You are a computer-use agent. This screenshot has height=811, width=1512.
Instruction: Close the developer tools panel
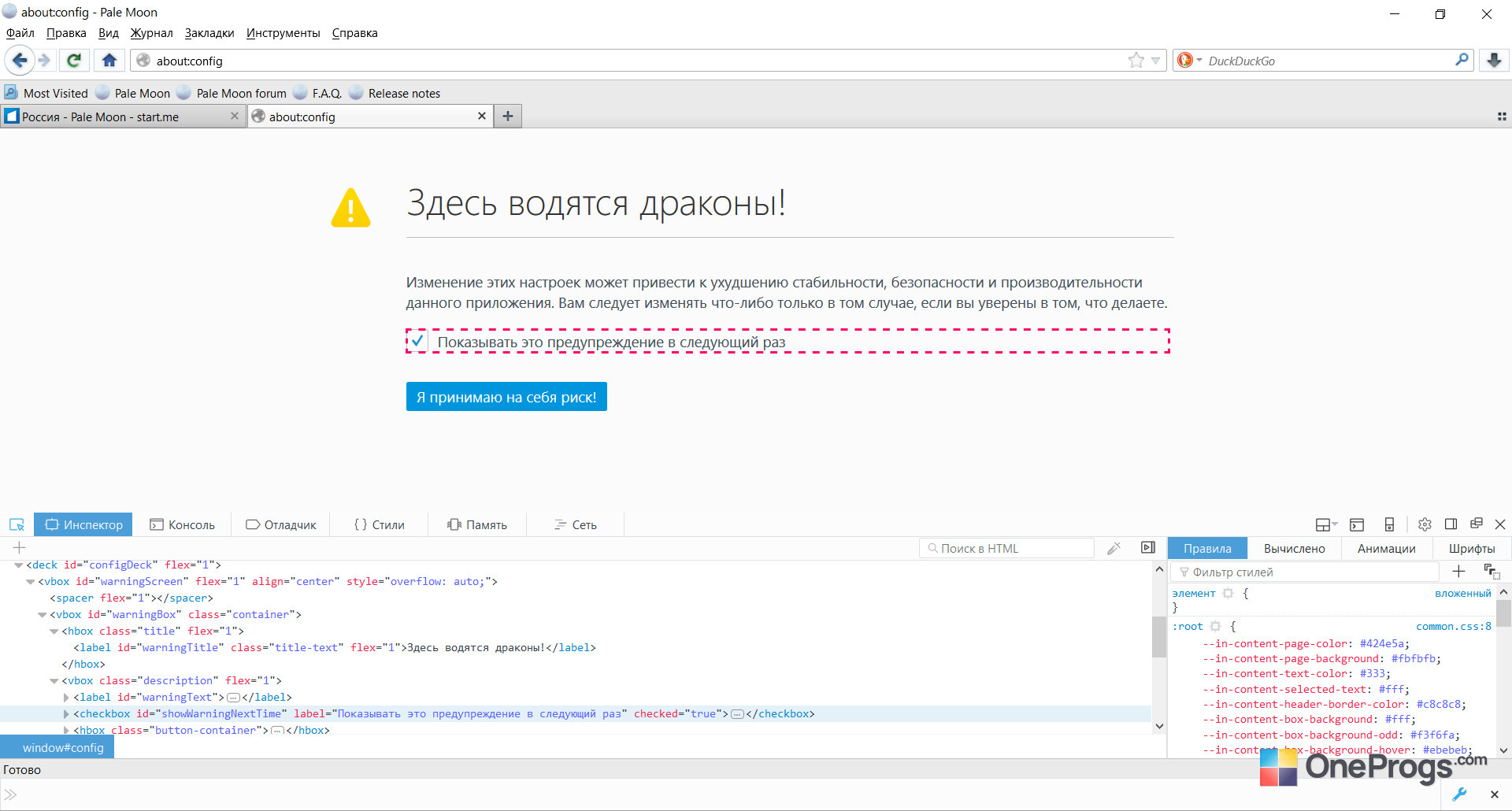(1500, 524)
